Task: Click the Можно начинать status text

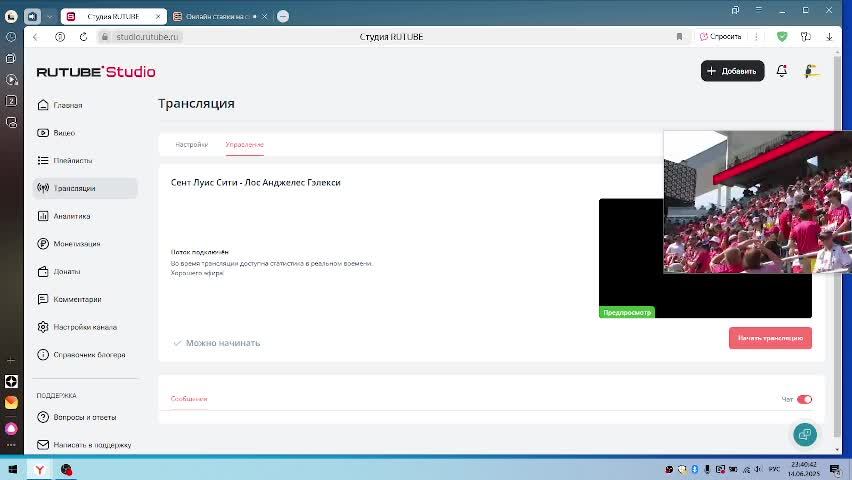Action: (223, 343)
